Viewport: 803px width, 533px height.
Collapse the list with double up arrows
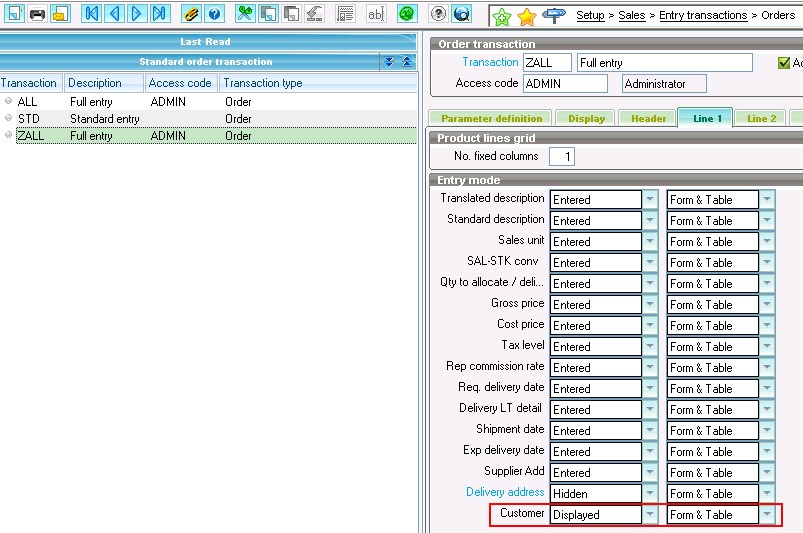(x=407, y=62)
